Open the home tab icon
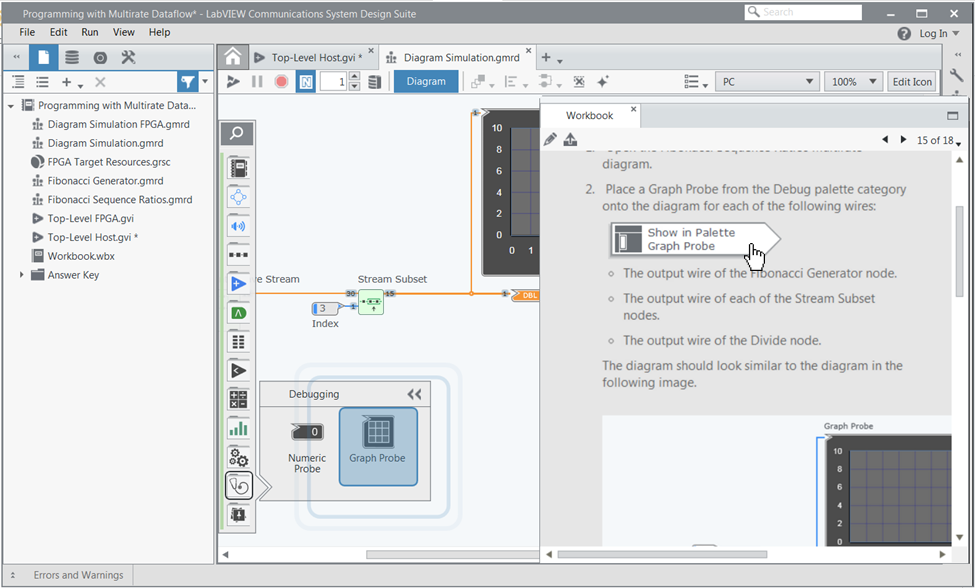The image size is (975, 588). pos(232,57)
